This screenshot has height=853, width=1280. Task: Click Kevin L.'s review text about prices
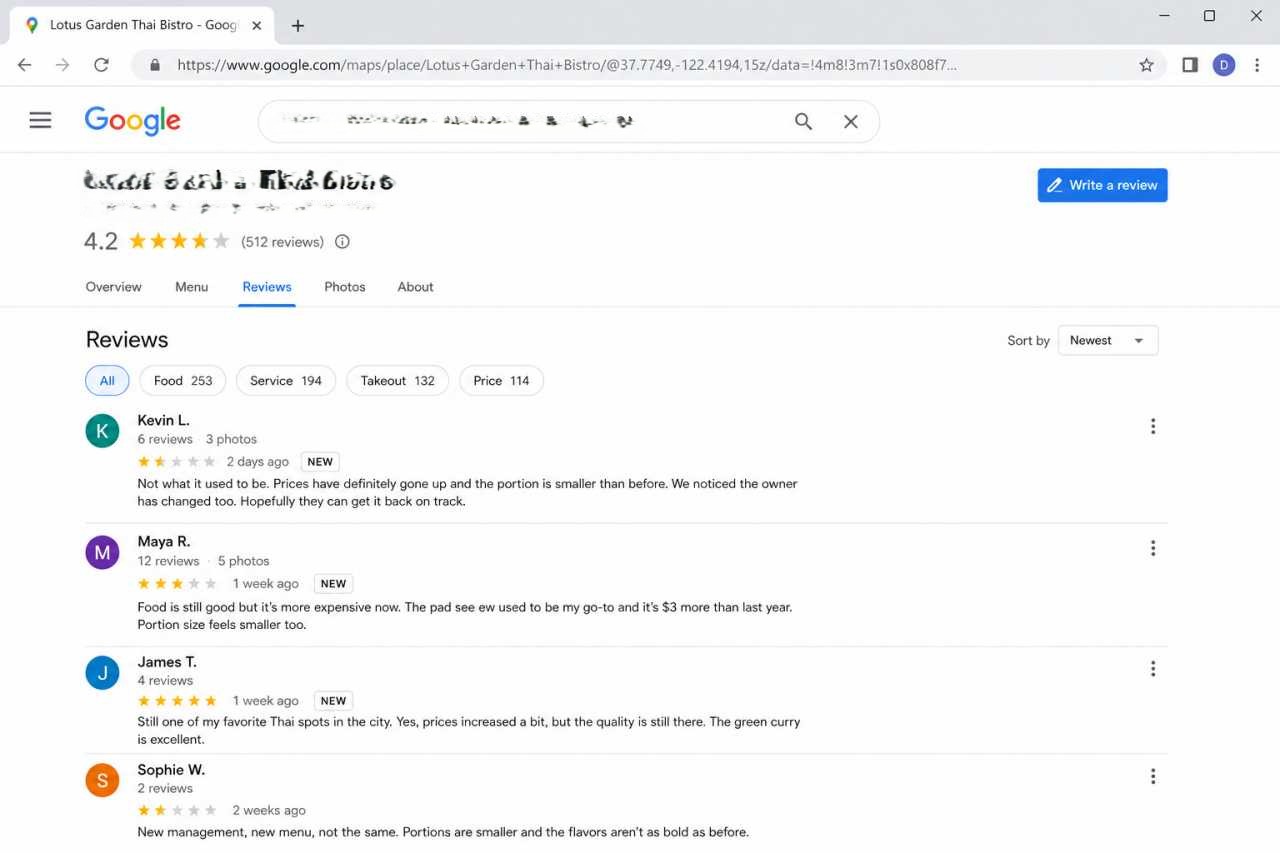pos(467,493)
